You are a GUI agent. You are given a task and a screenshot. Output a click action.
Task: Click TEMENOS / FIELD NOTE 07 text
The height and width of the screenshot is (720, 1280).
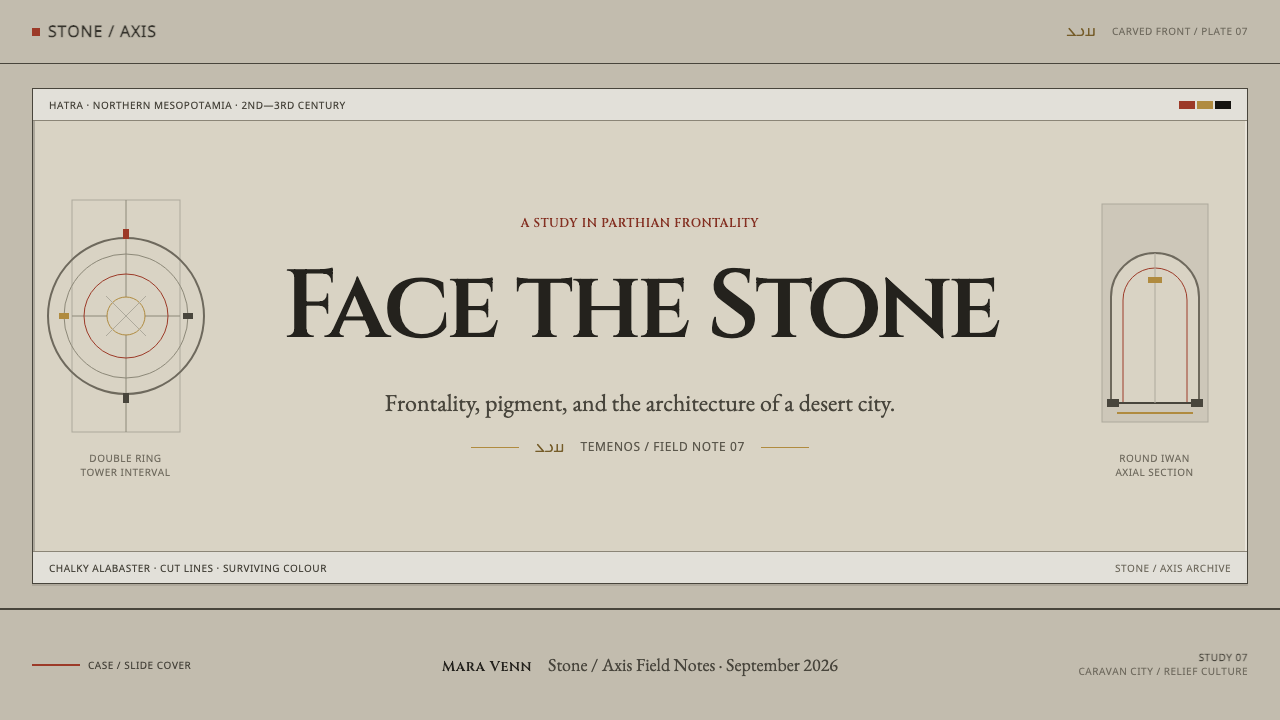[x=663, y=447]
